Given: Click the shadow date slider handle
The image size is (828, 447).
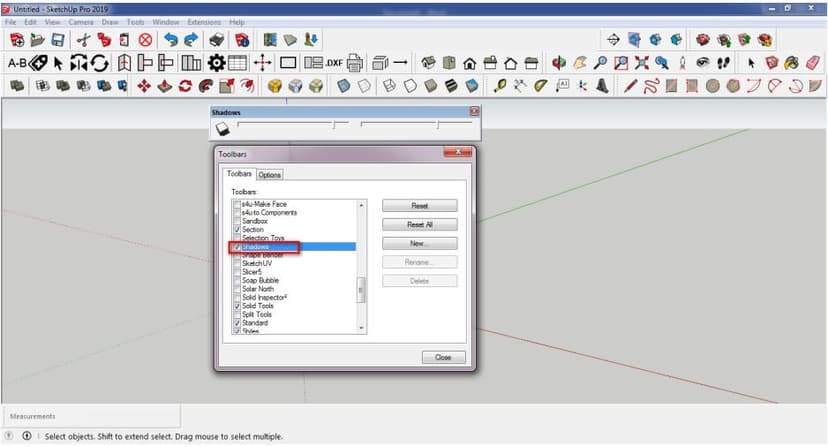Looking at the screenshot, I should [x=334, y=125].
